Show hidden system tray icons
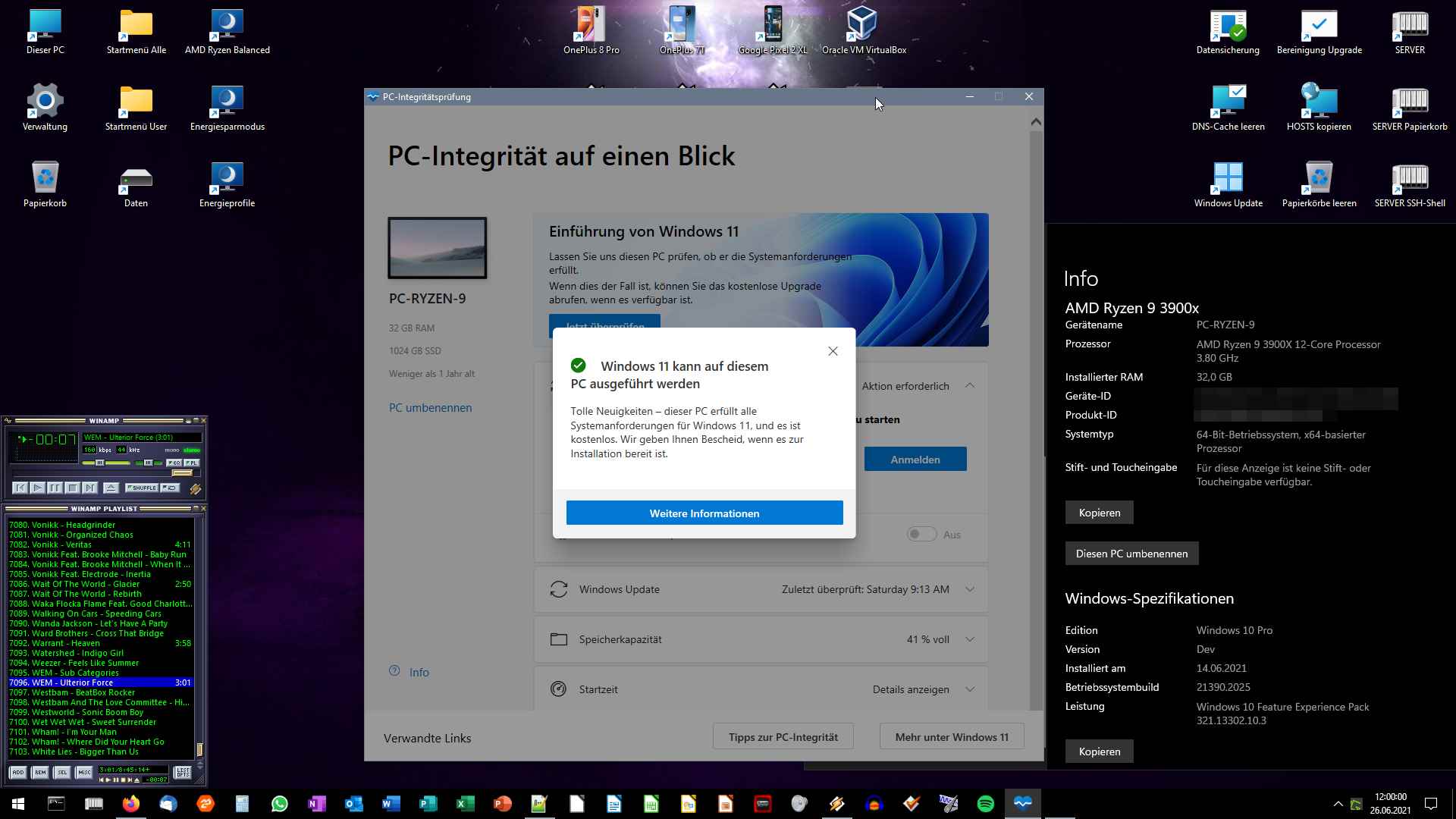 [x=1338, y=803]
